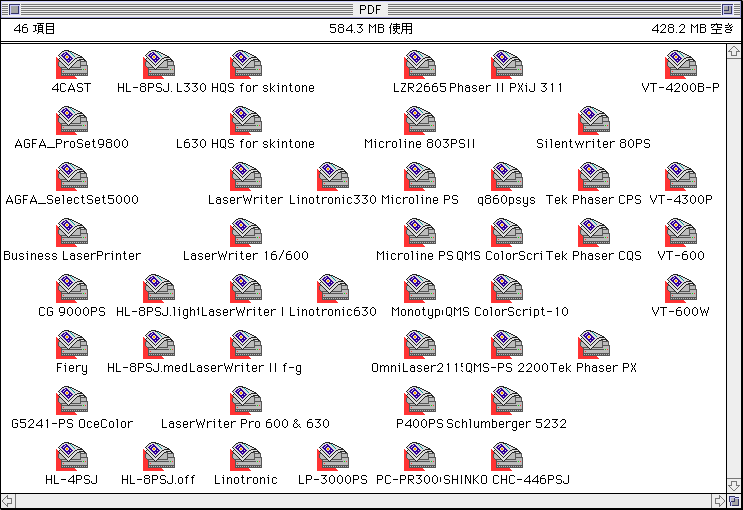Select the L630 HQS for skintone icon
This screenshot has height=510, width=743.
click(x=246, y=120)
